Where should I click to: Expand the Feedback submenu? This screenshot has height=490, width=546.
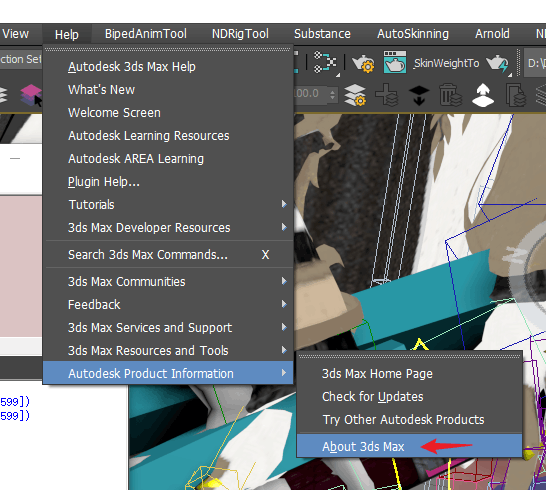pyautogui.click(x=168, y=304)
